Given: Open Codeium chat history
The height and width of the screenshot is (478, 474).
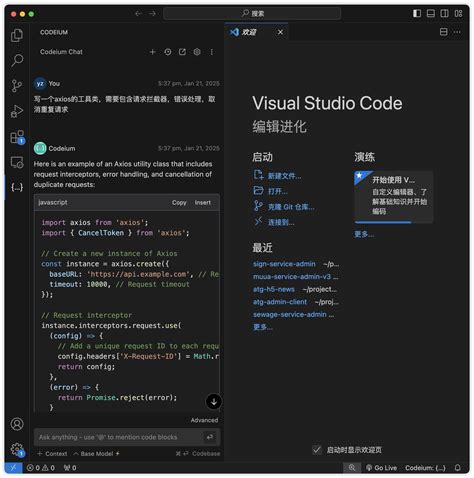Looking at the screenshot, I should tap(168, 52).
